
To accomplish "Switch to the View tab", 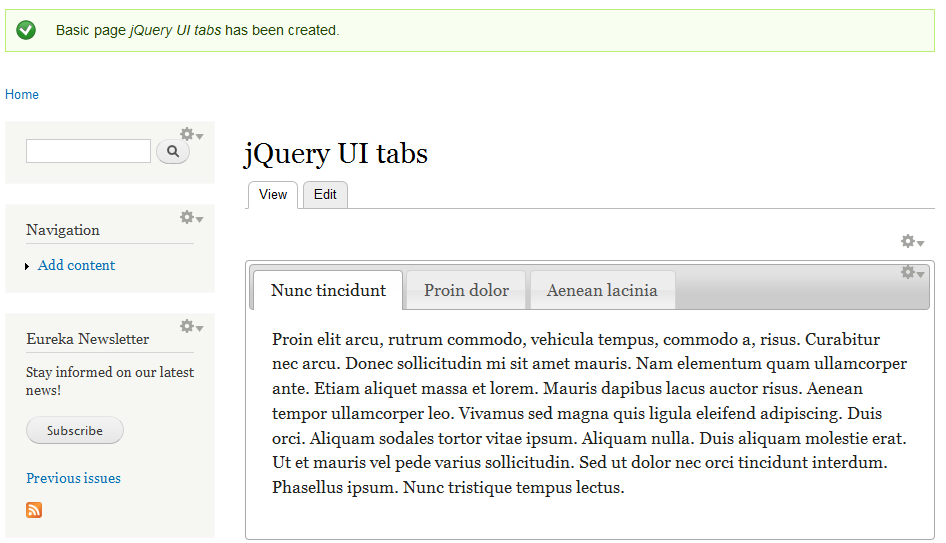I will (272, 195).
